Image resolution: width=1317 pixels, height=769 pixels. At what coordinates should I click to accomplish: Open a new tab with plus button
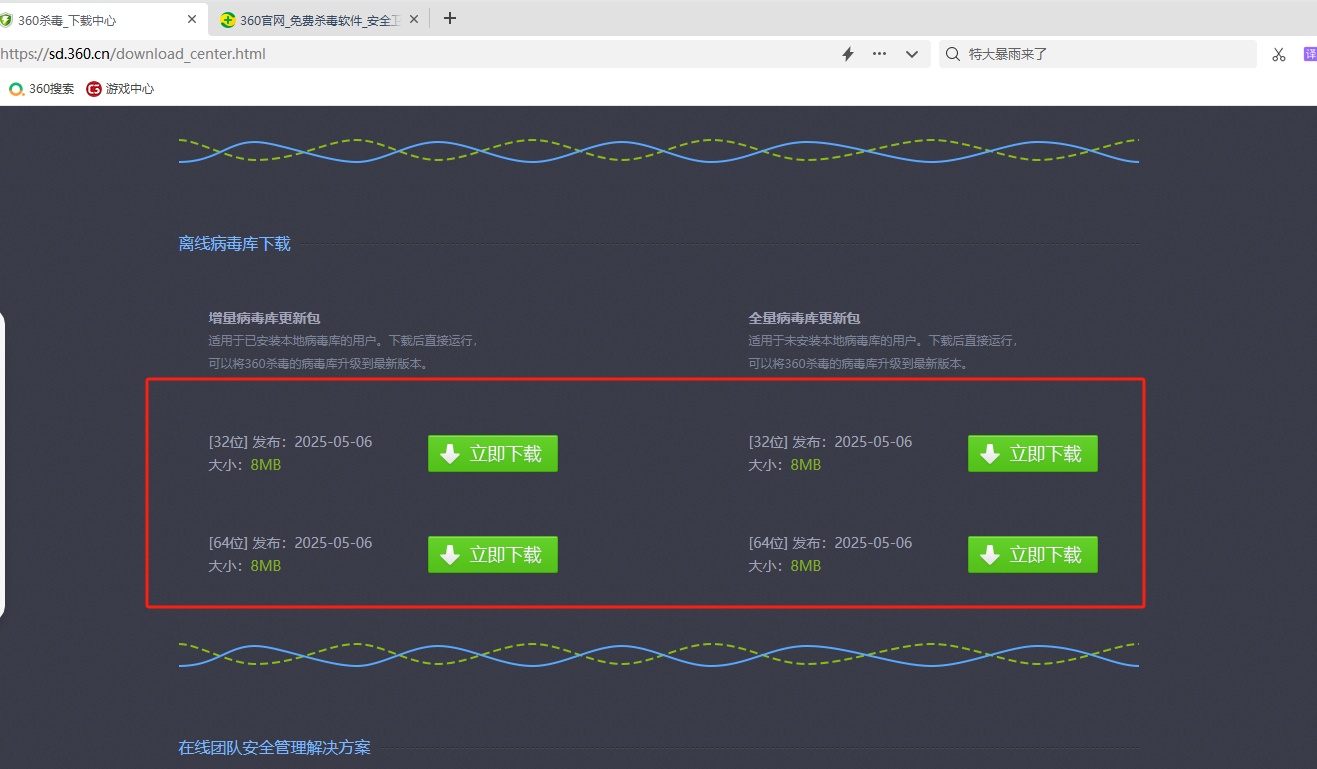(450, 18)
